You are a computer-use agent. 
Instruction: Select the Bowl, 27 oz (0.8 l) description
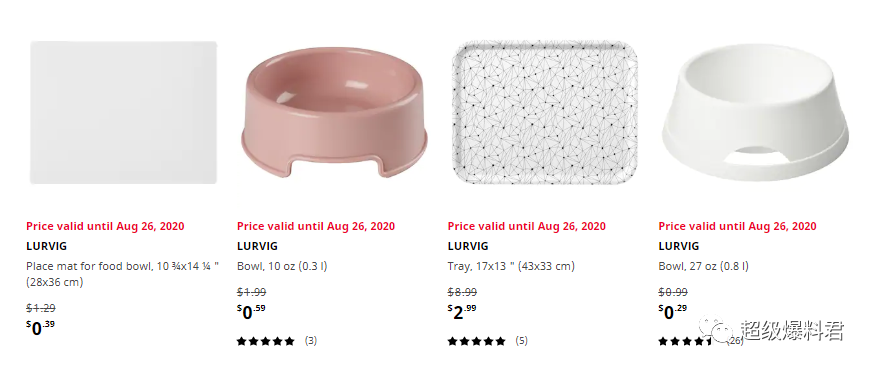pyautogui.click(x=704, y=267)
